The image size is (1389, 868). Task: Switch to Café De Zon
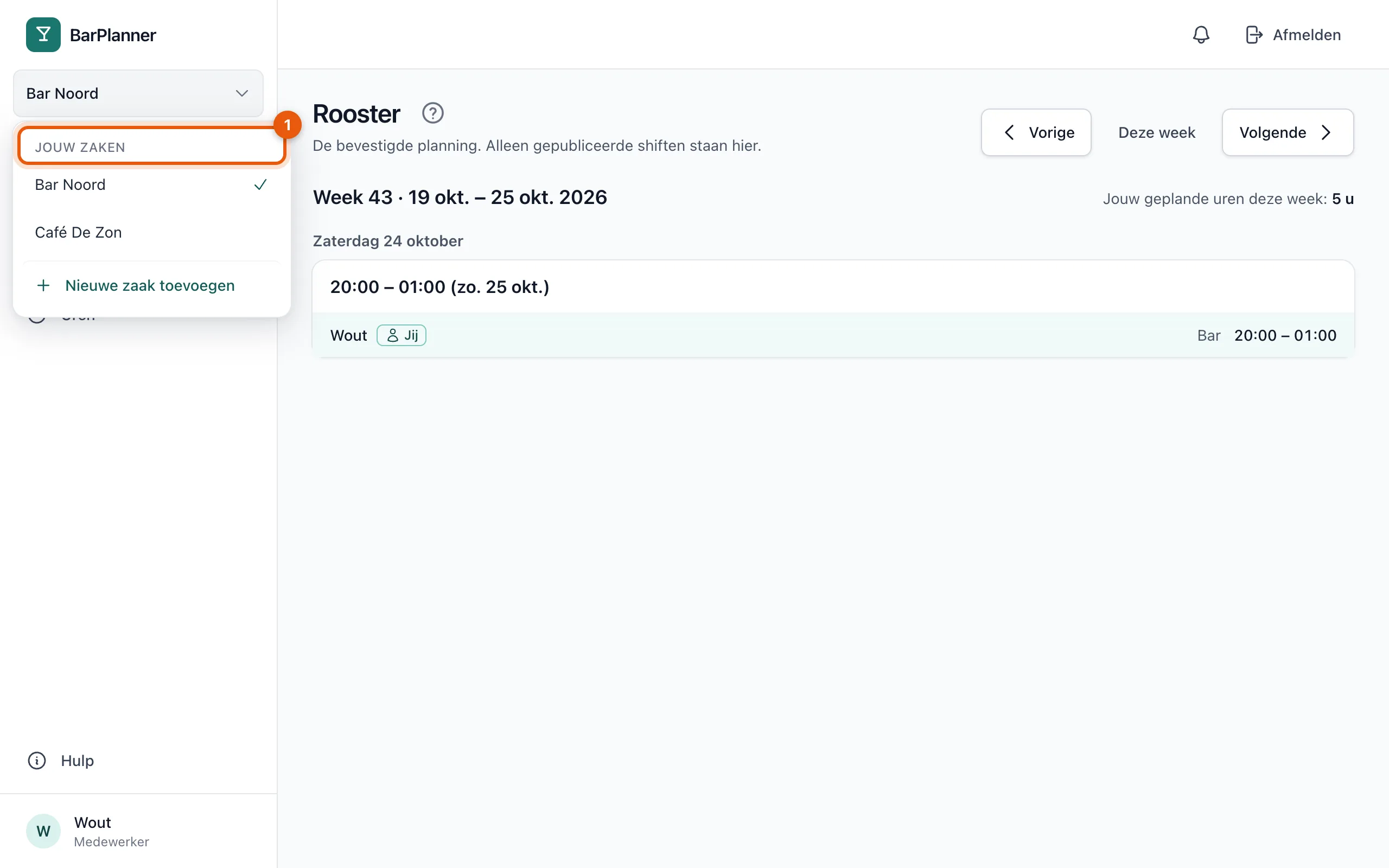tap(151, 232)
